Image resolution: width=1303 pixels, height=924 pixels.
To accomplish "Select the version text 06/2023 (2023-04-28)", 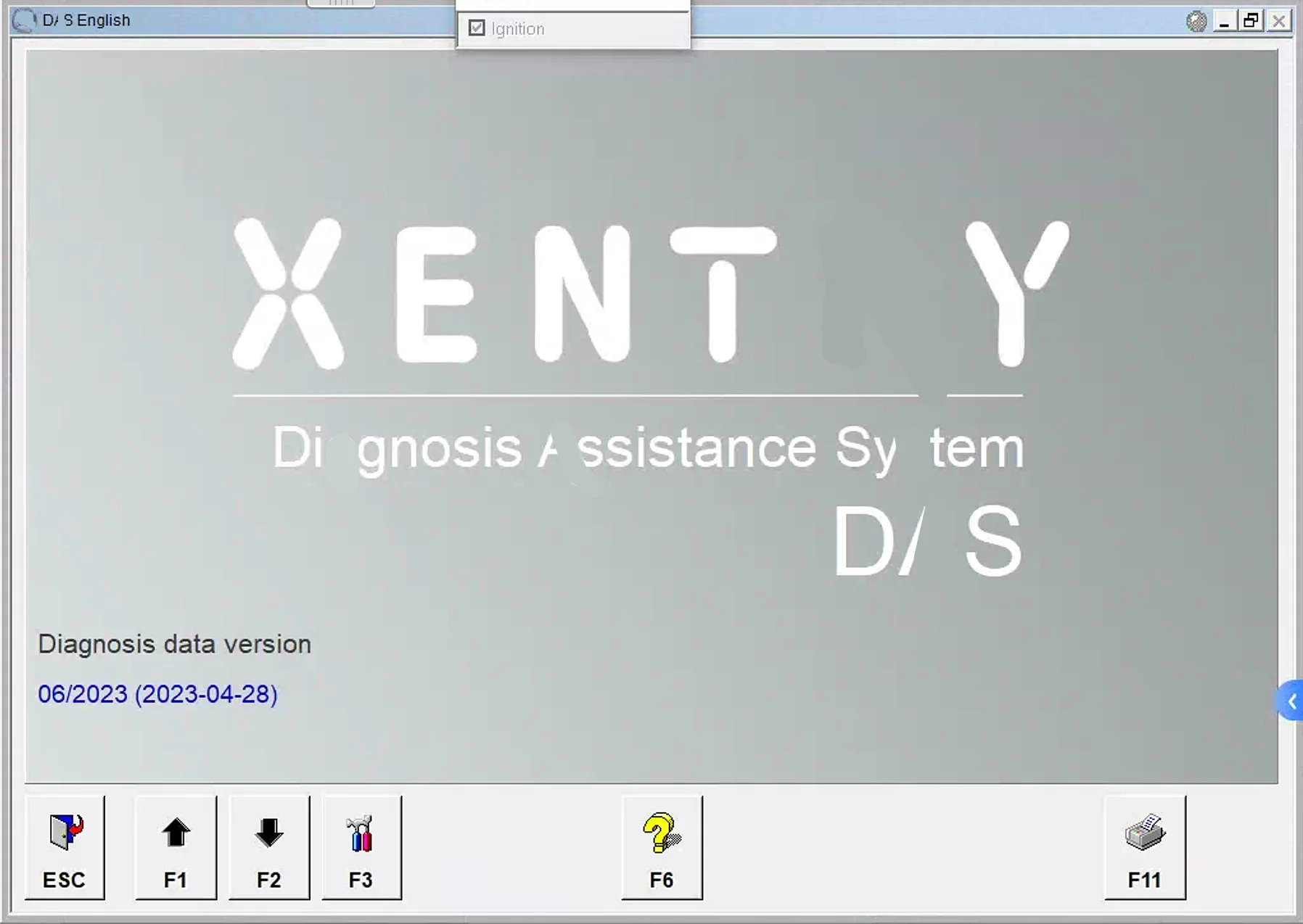I will 157,694.
